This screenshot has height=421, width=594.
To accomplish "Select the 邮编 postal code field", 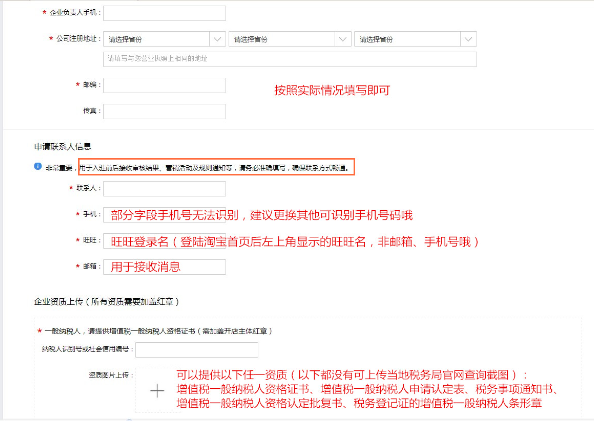I will point(164,85).
